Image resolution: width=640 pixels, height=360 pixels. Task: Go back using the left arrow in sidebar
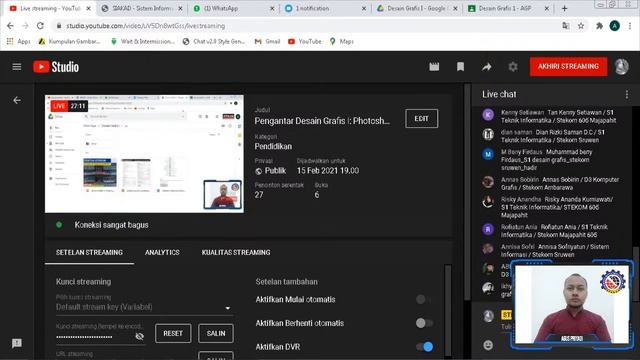coord(17,100)
